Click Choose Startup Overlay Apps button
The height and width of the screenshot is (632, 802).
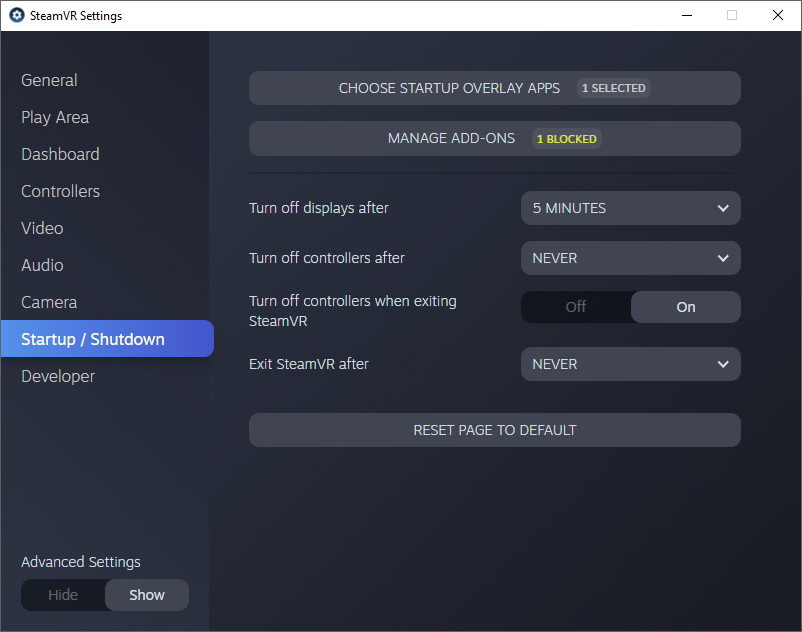point(494,88)
